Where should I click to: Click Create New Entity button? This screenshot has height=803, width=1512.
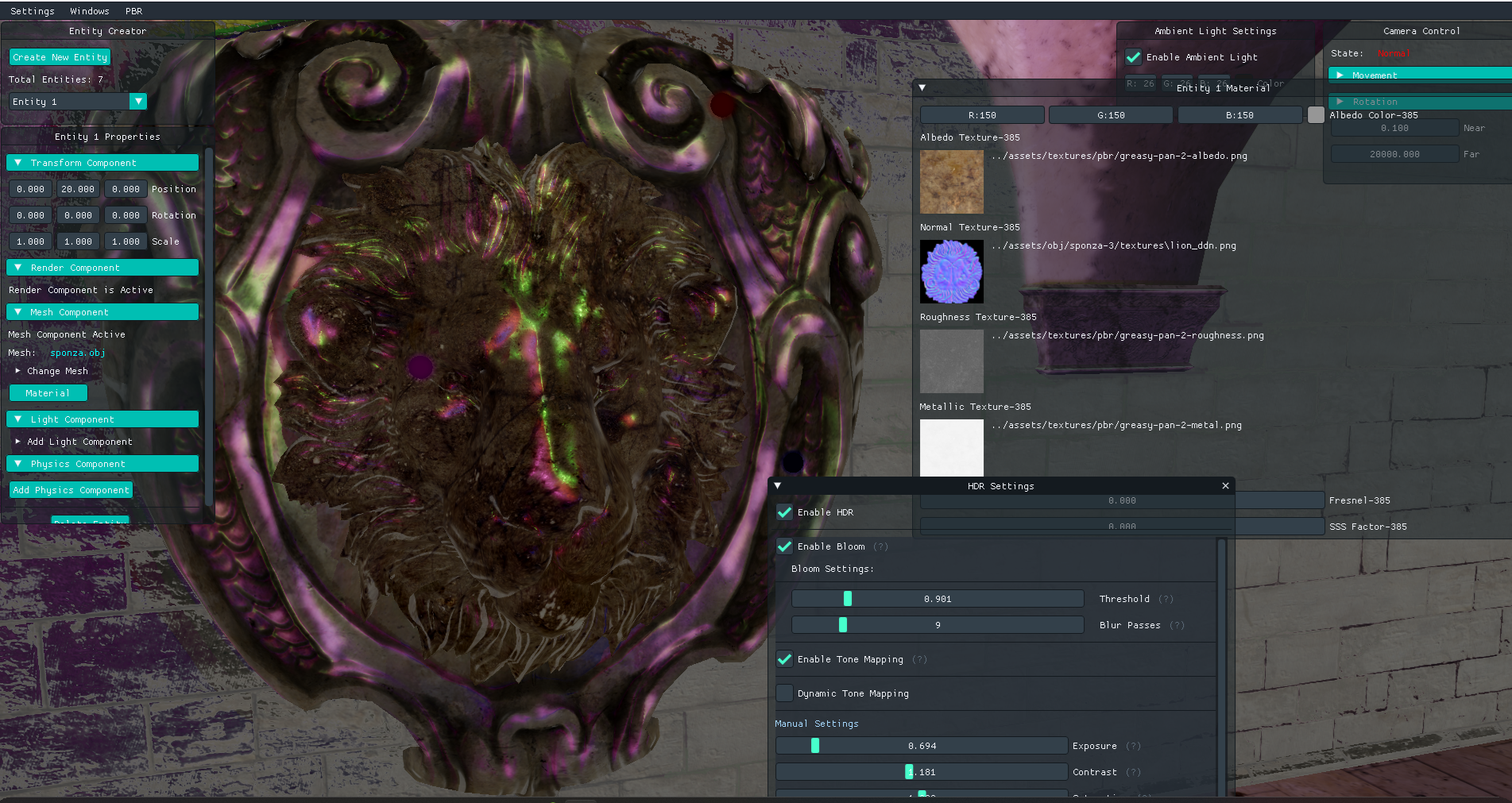(x=60, y=57)
